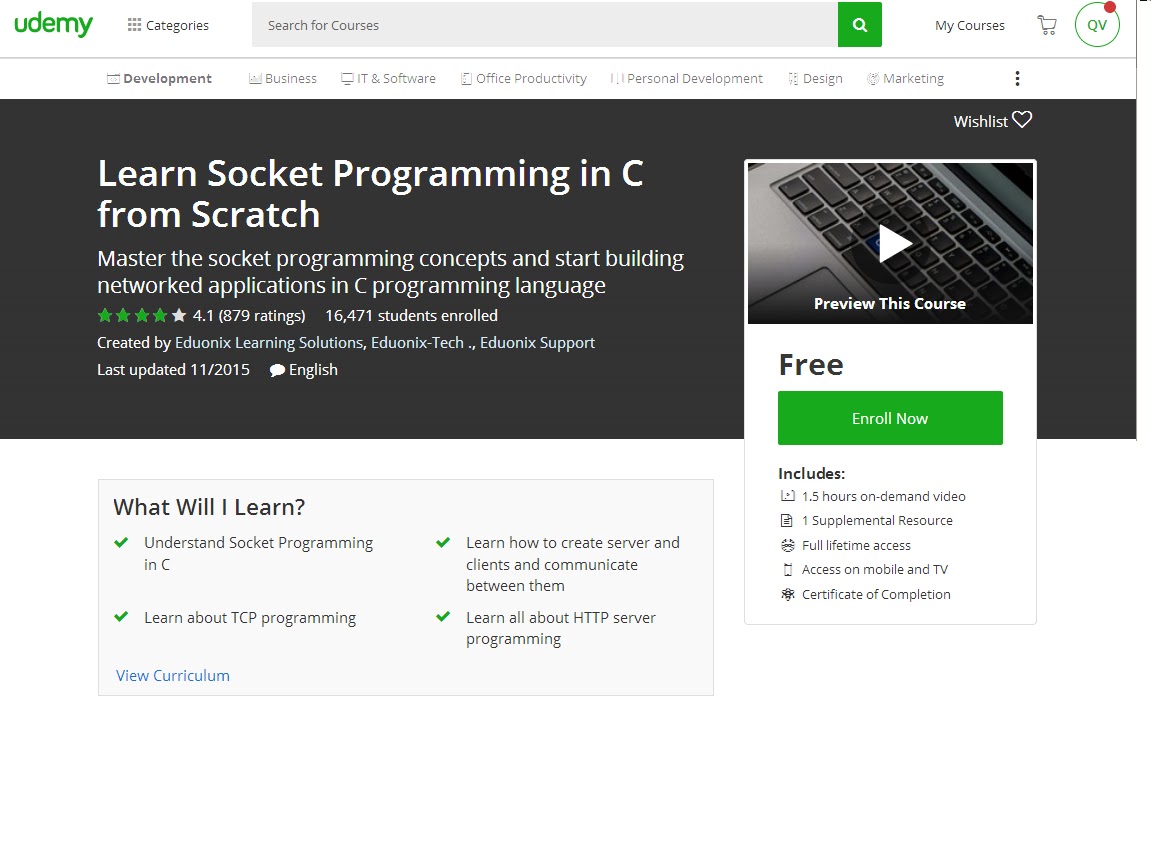Click the mobile and TV access icon

[788, 569]
